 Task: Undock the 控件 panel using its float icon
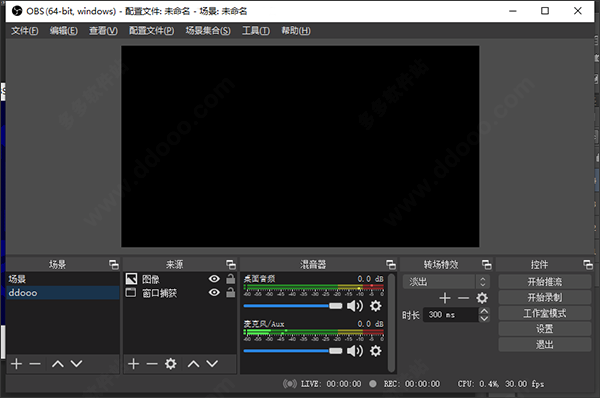588,264
